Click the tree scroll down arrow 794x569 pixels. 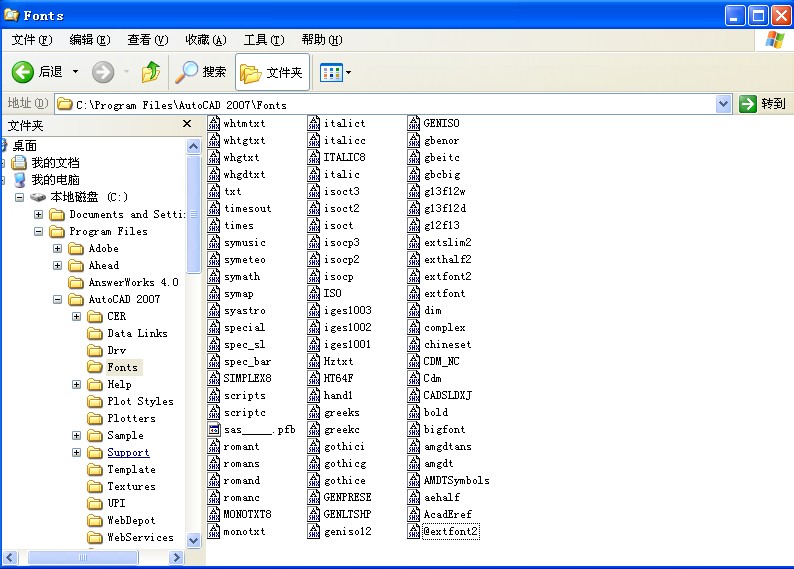point(193,540)
